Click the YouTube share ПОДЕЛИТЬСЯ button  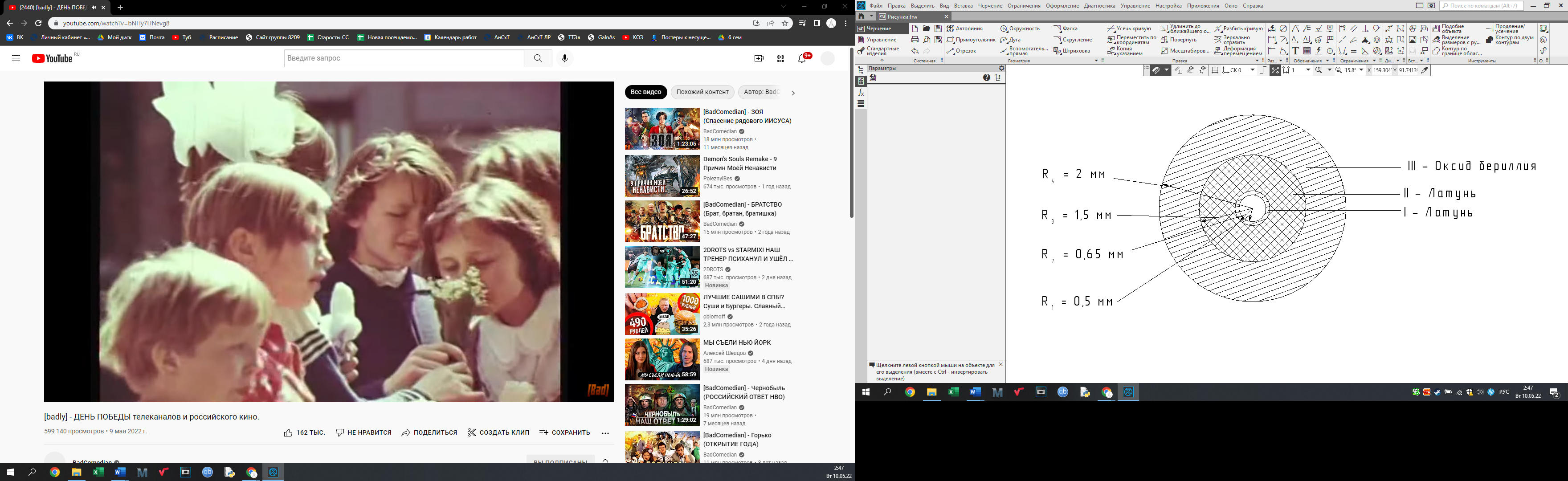(x=429, y=433)
